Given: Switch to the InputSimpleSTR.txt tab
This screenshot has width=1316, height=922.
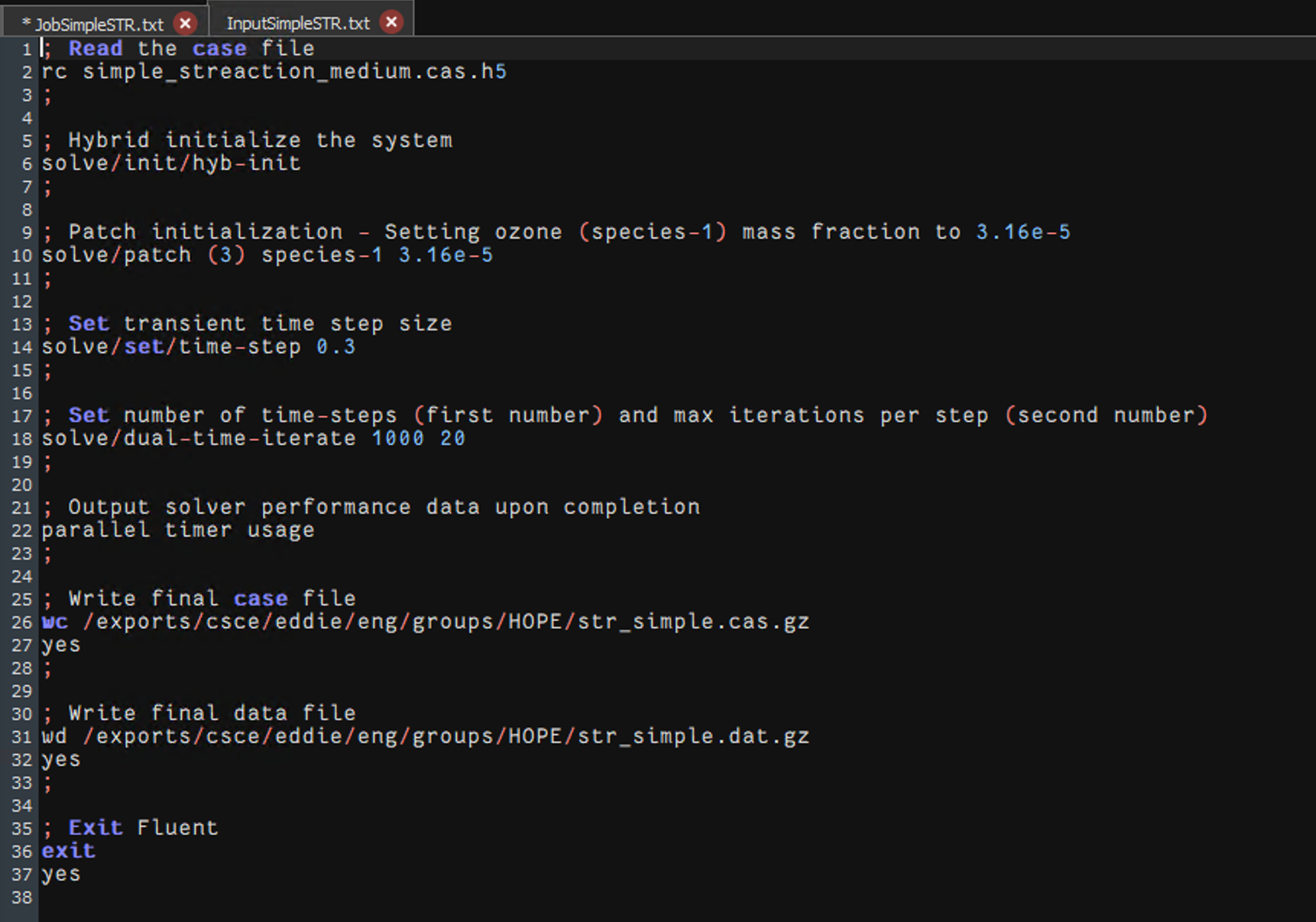Looking at the screenshot, I should pos(298,23).
